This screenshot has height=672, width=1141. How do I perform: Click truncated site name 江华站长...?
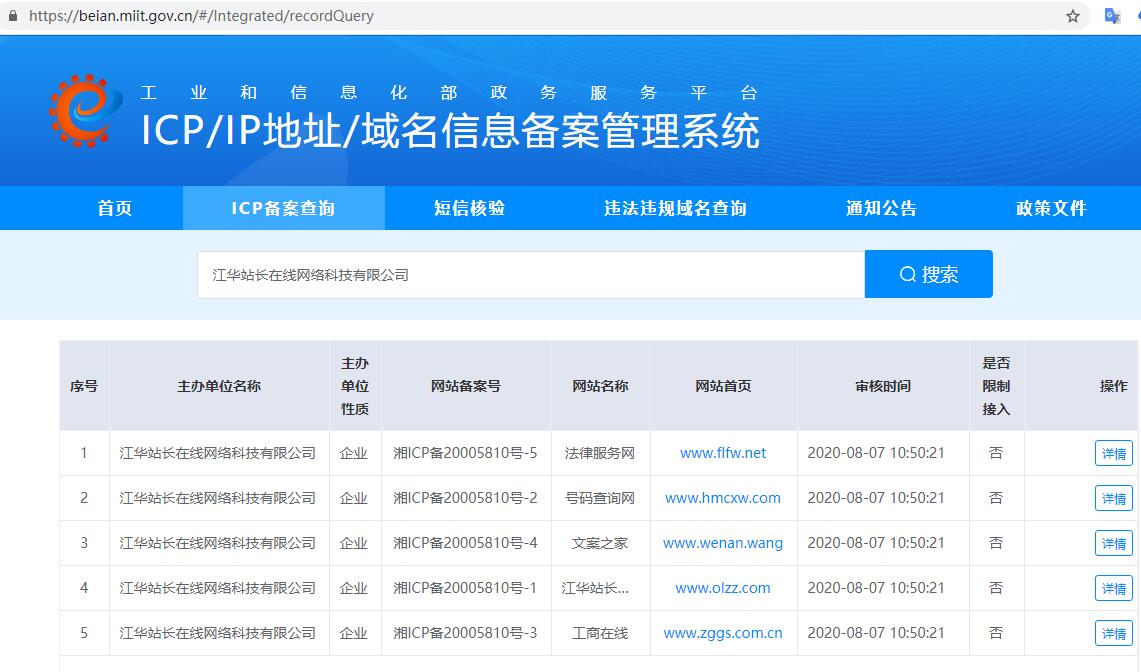pos(595,588)
